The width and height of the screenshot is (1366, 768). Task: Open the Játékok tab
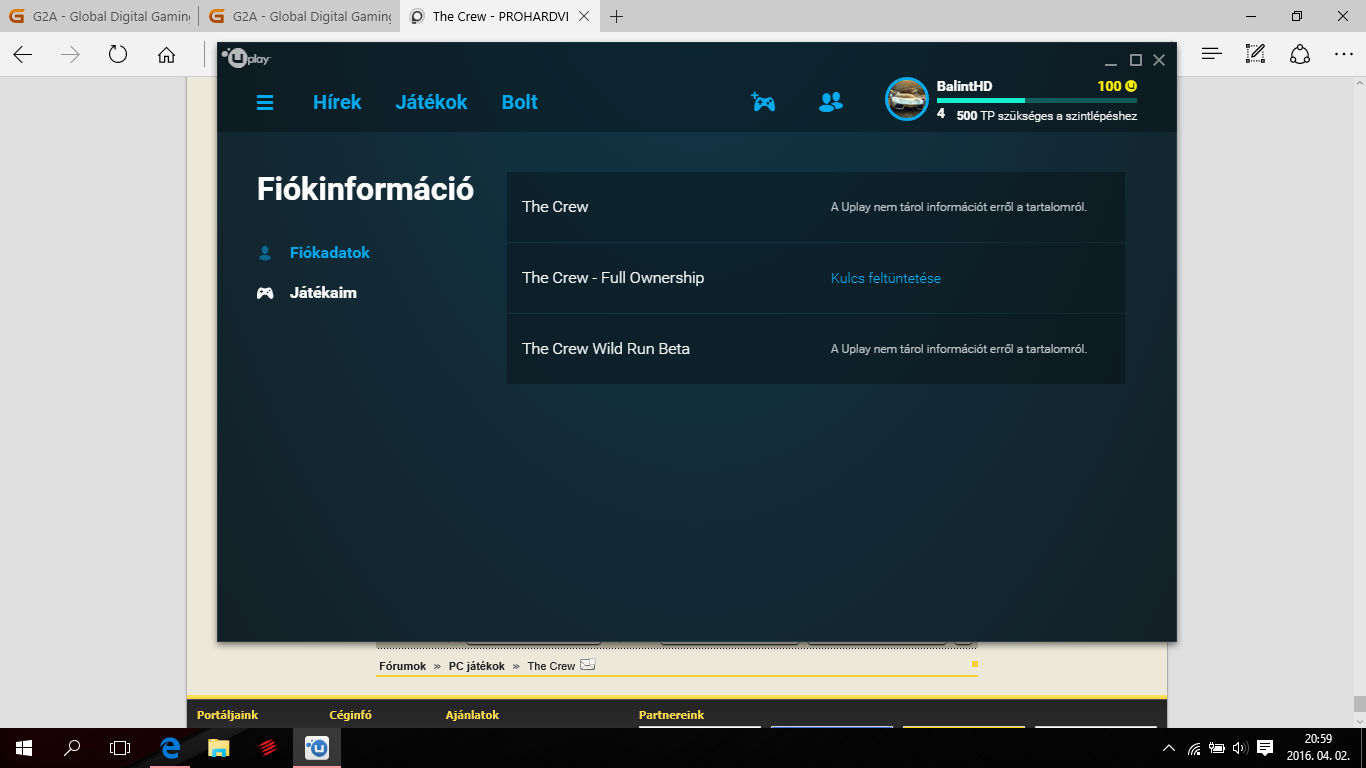tap(431, 102)
